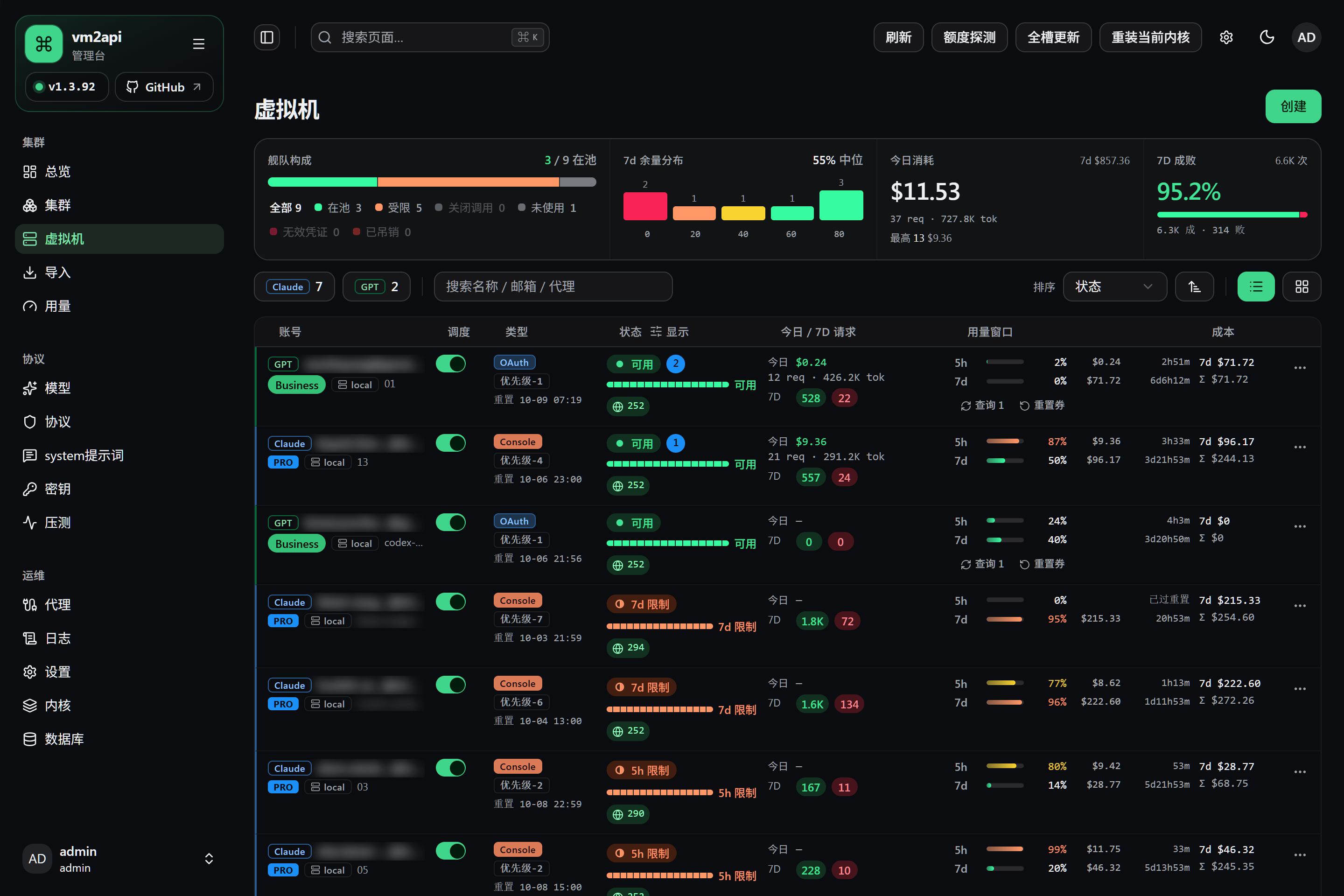Click the 额度探测 button

pos(969,37)
